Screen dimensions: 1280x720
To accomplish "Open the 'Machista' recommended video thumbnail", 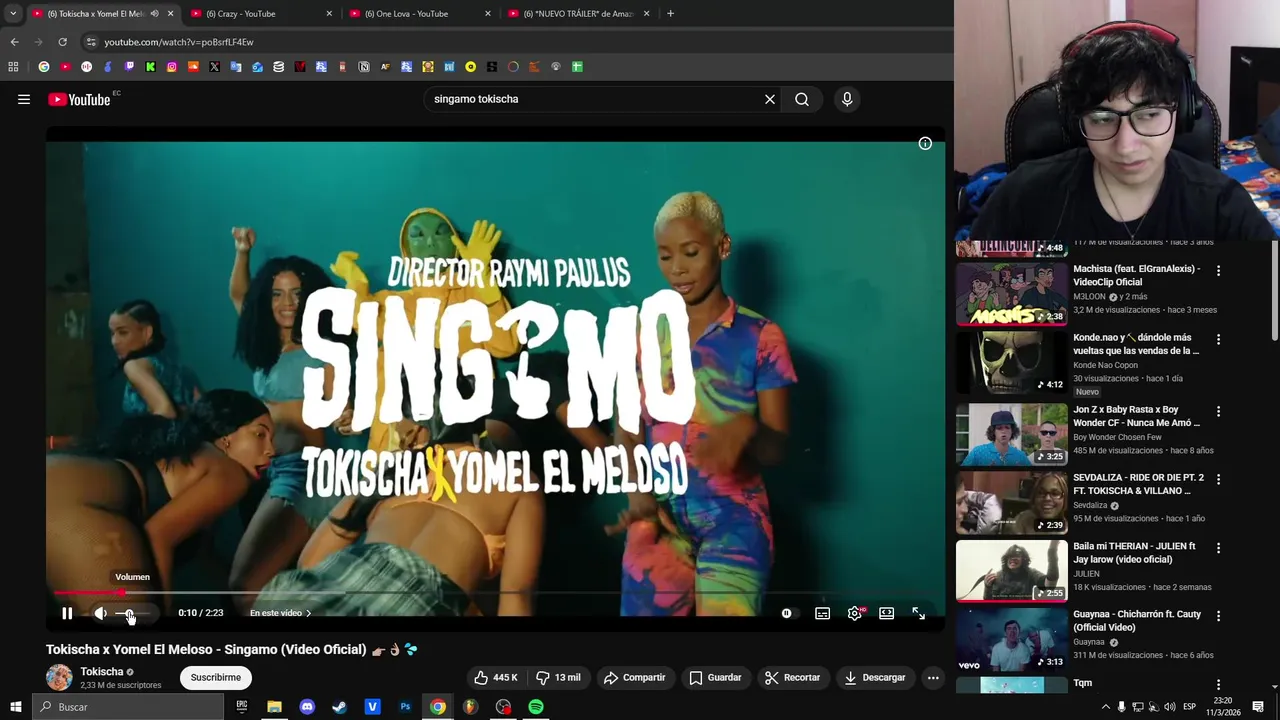I will pyautogui.click(x=1011, y=295).
